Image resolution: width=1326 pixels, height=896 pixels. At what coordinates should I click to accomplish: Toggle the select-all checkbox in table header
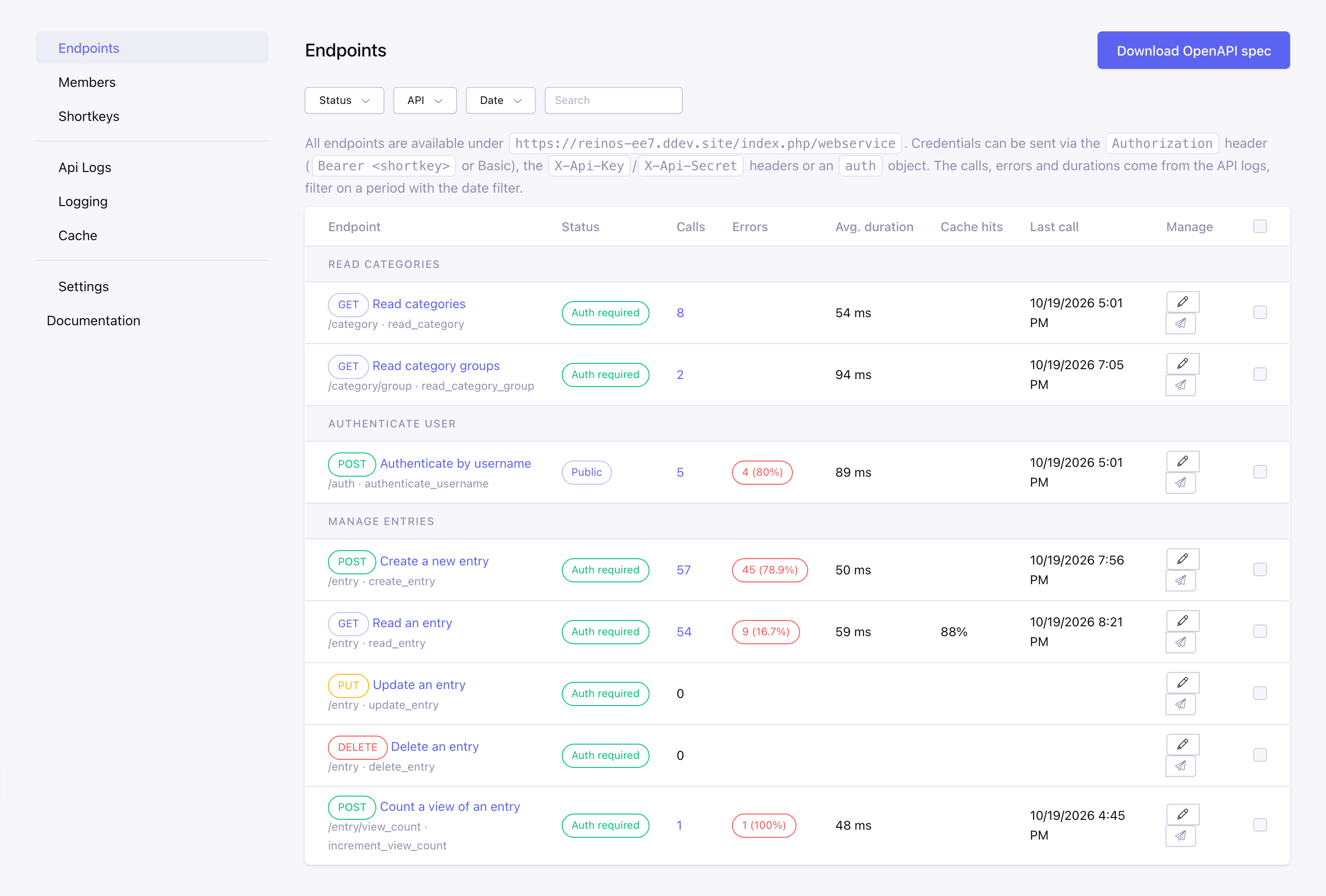(x=1260, y=227)
